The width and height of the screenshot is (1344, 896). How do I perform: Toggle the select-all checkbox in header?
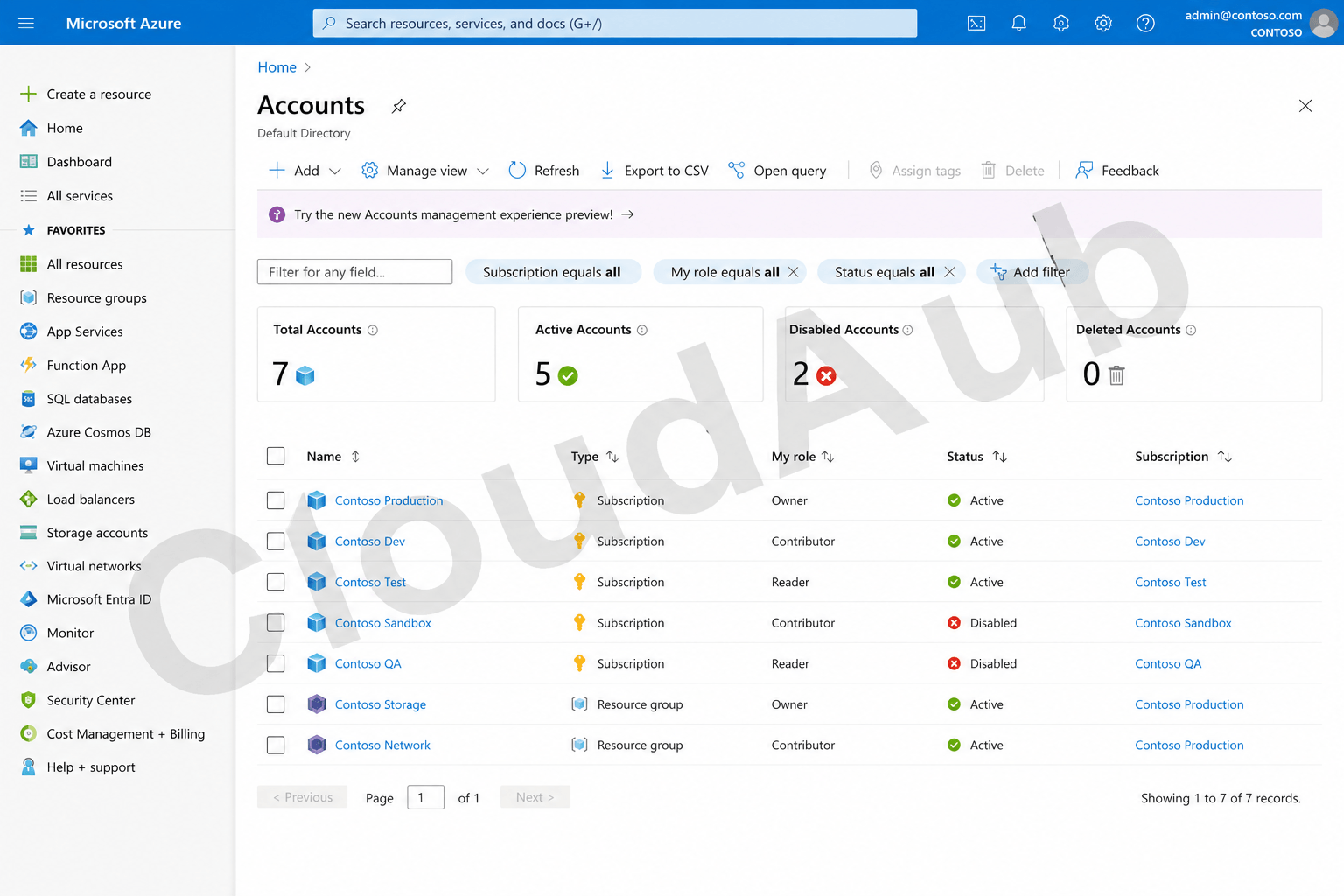pos(276,456)
